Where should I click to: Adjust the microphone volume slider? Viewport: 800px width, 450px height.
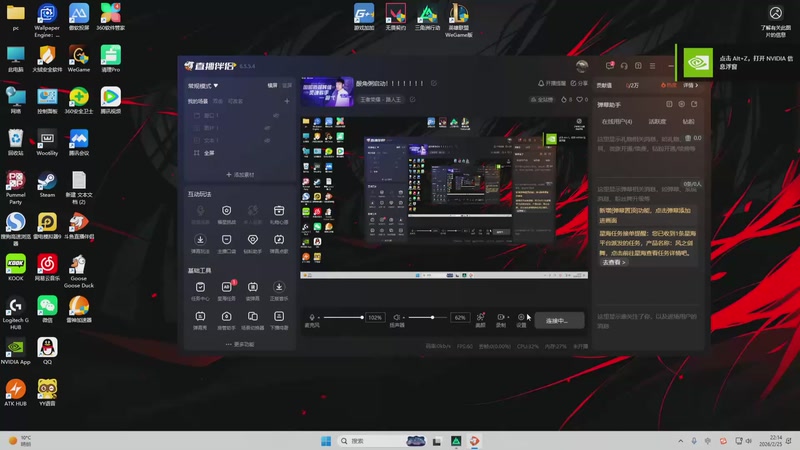(x=342, y=317)
